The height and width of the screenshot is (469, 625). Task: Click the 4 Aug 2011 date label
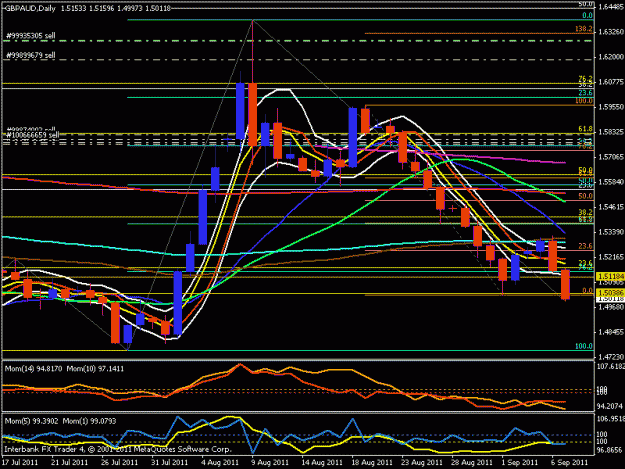(x=220, y=462)
